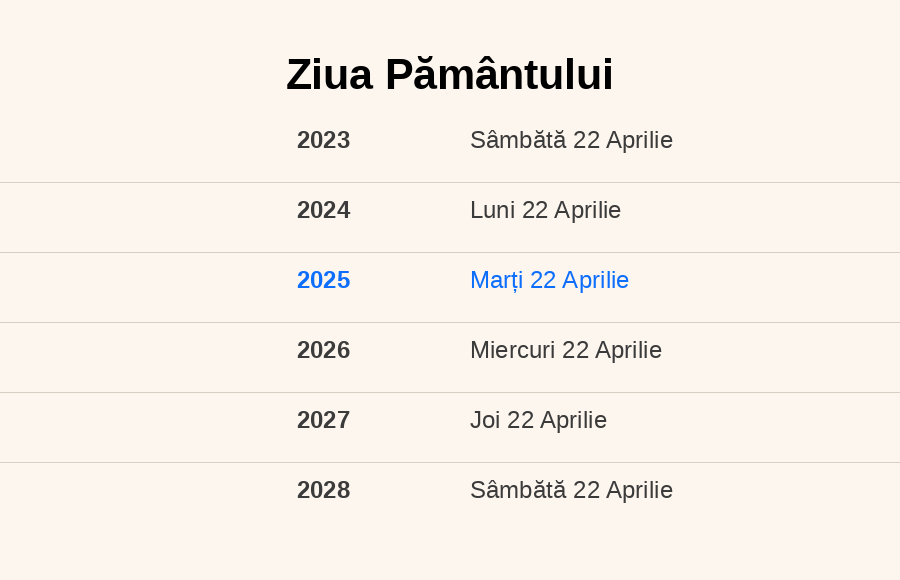Screen dimensions: 900x580
Task: Select the year 2023 cell
Action: [323, 140]
